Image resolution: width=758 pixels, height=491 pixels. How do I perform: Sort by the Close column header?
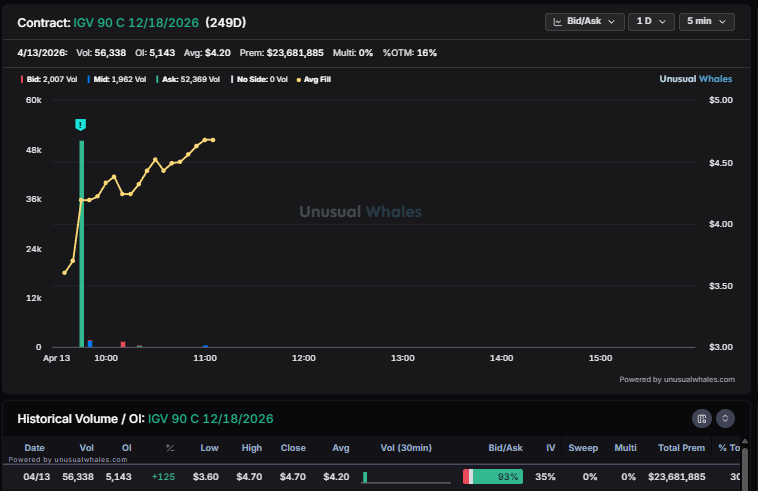[x=293, y=448]
